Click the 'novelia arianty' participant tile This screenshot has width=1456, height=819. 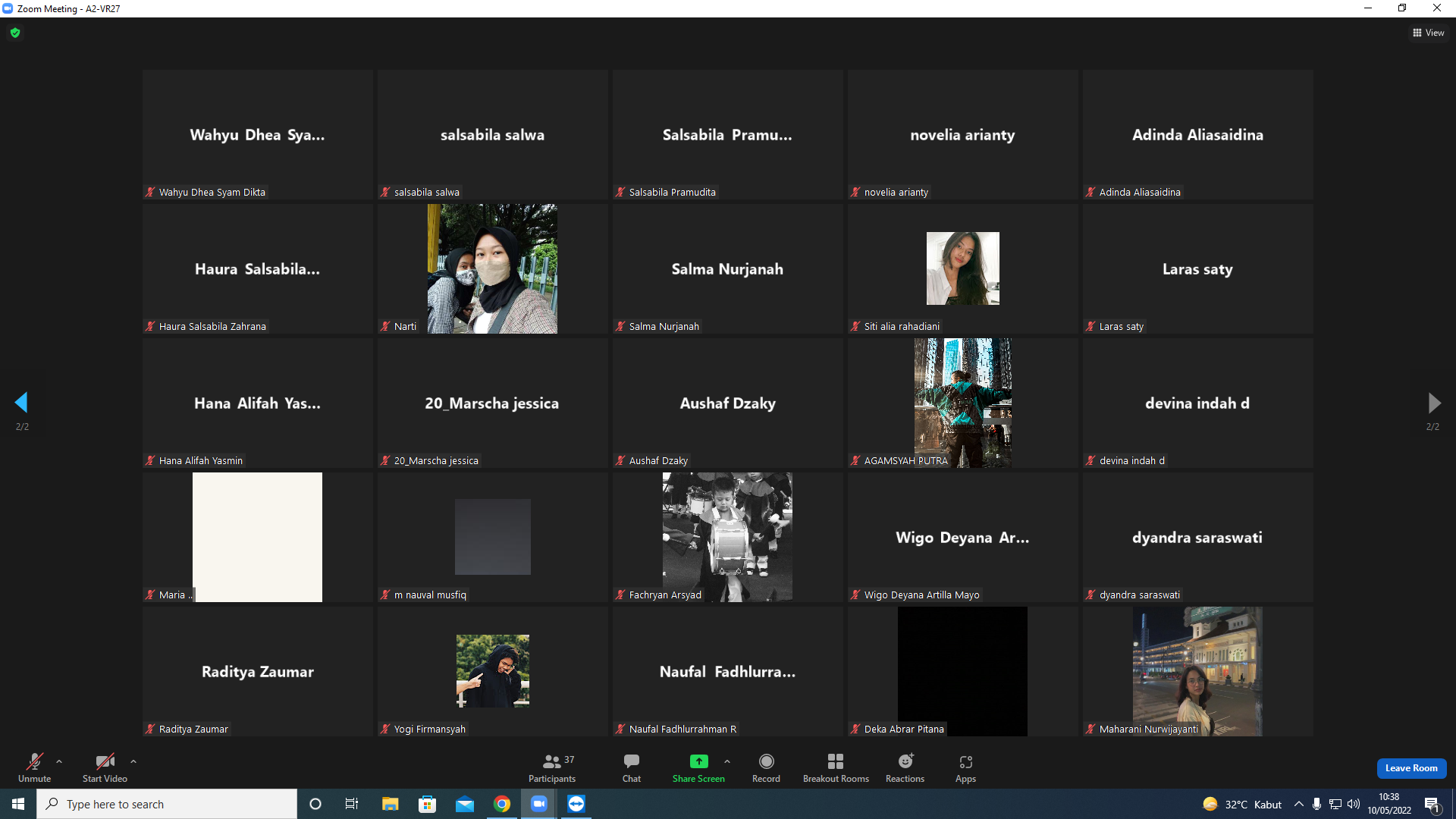(x=963, y=135)
